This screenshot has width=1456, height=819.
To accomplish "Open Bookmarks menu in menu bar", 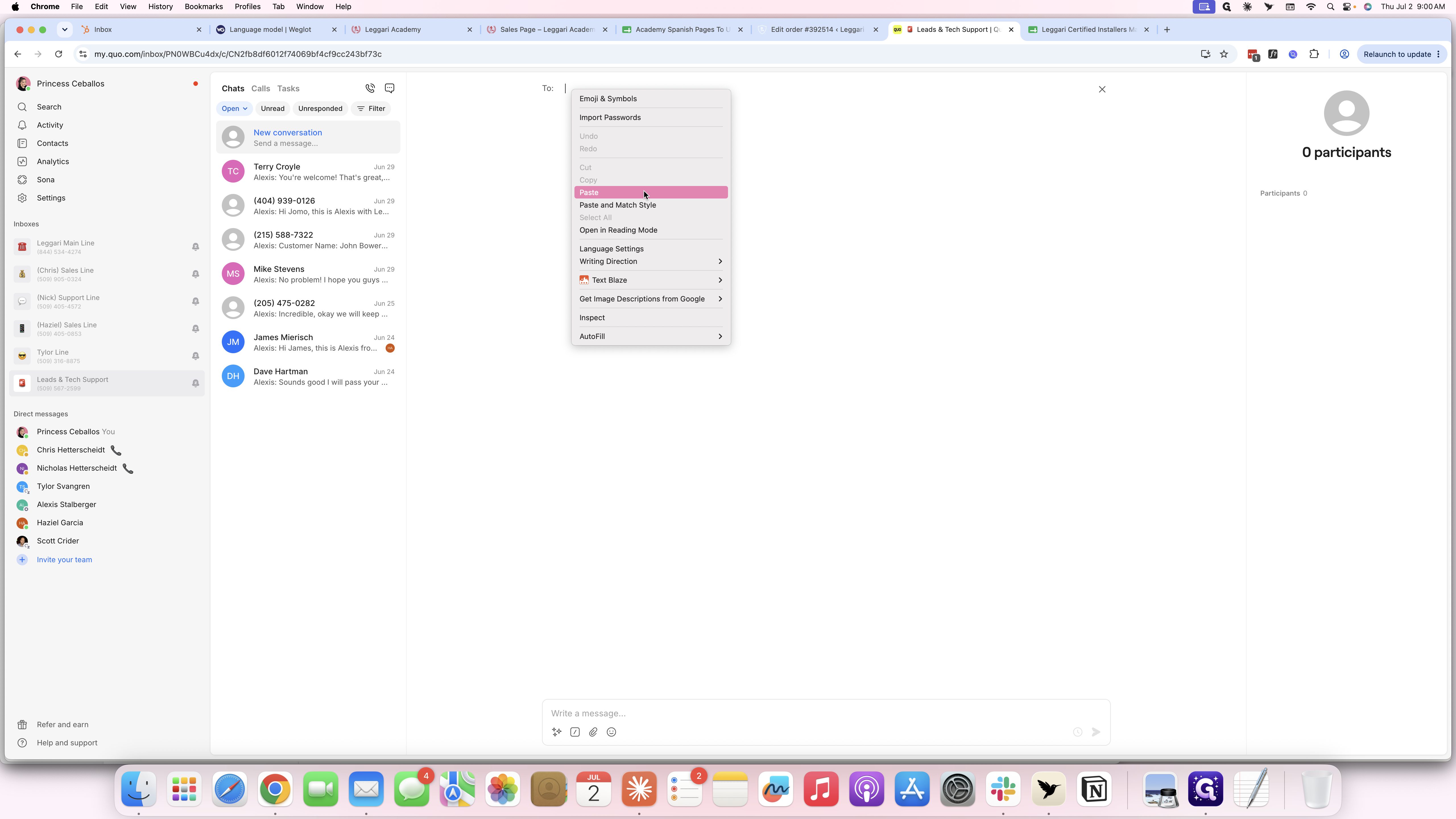I will coord(204,7).
